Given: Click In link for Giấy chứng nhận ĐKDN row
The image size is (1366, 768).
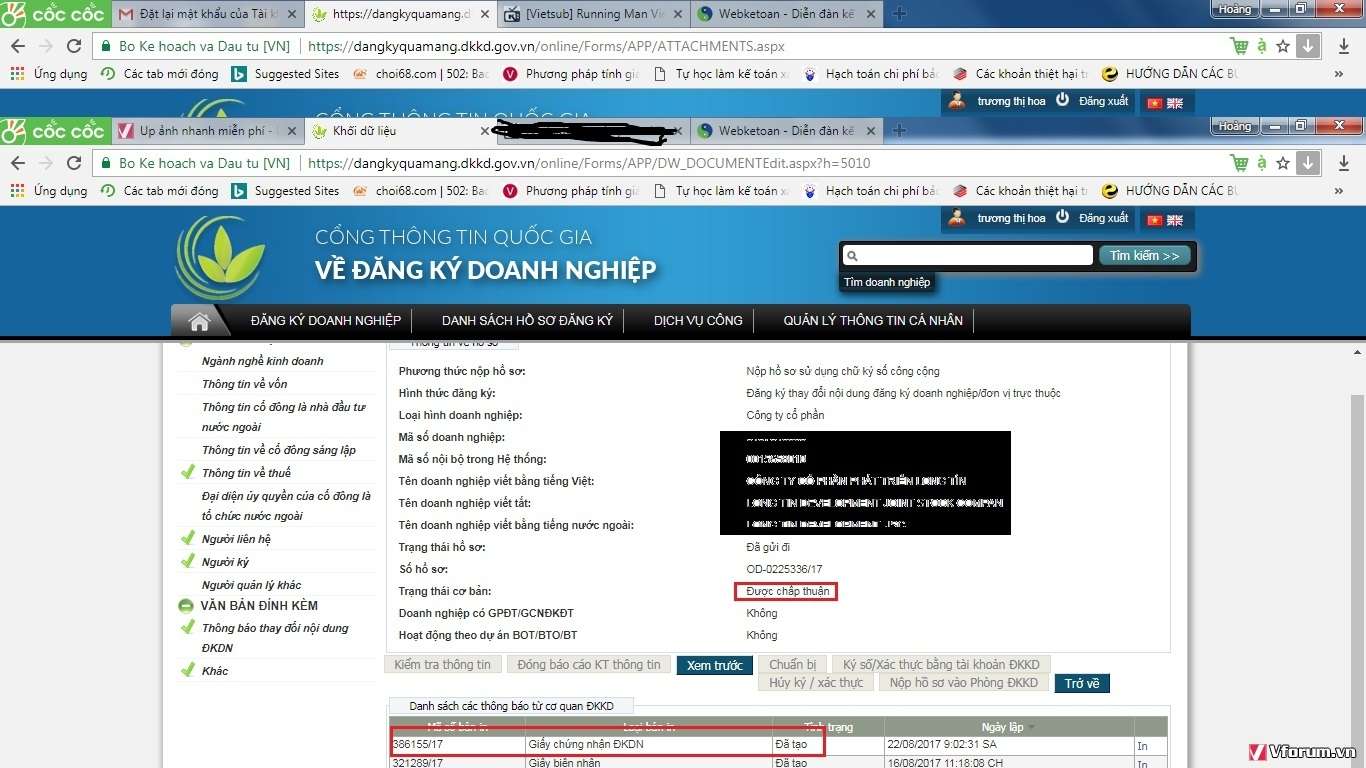Looking at the screenshot, I should pos(1142,746).
